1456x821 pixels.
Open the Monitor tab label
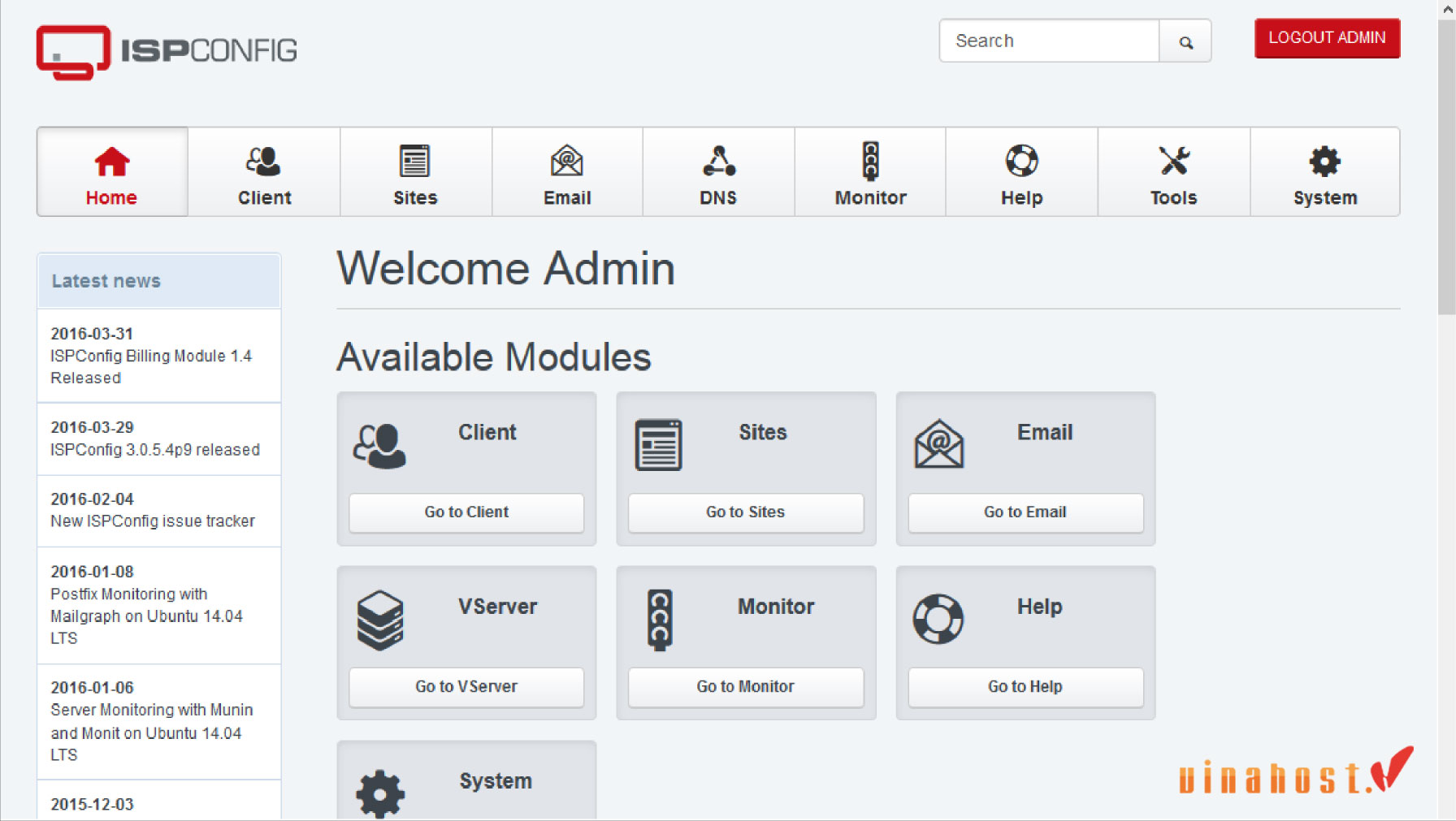point(870,198)
